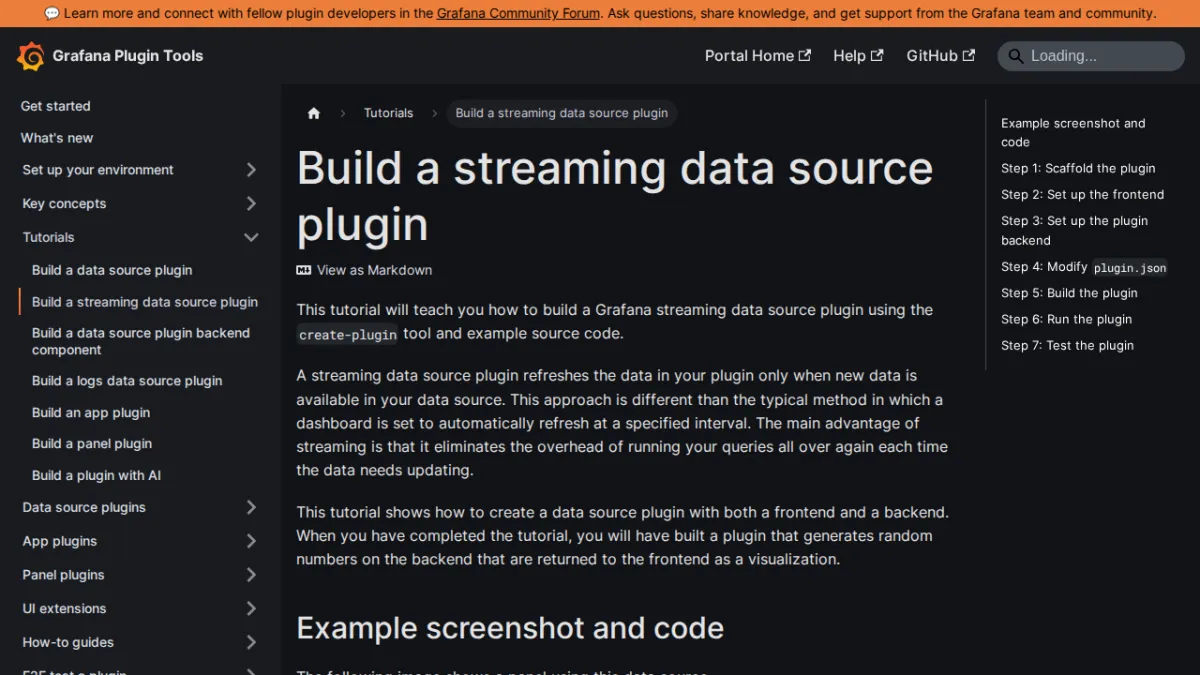
Task: Expand the Set up your environment section
Action: 251,170
